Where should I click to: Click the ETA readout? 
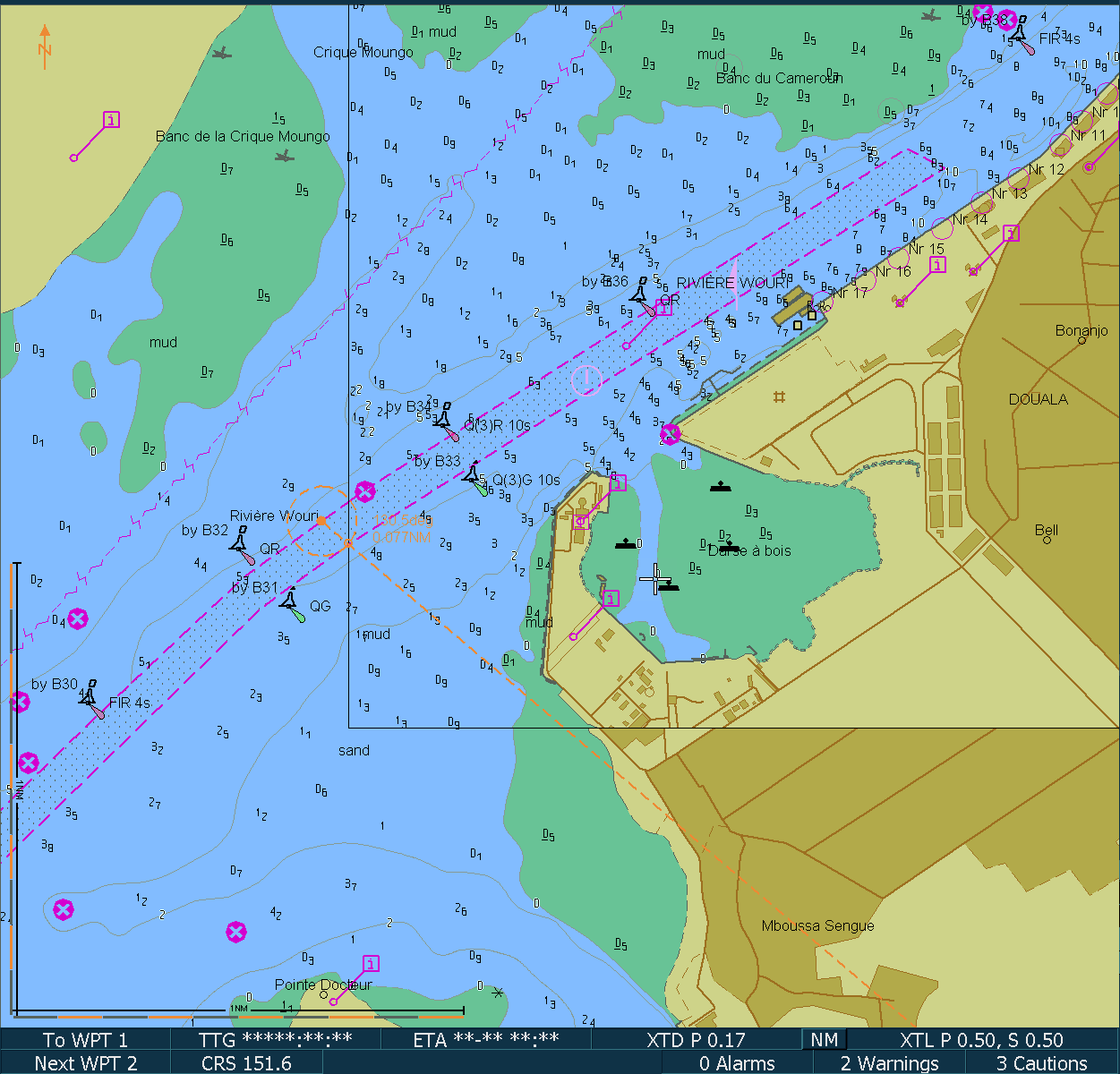pyautogui.click(x=486, y=1040)
